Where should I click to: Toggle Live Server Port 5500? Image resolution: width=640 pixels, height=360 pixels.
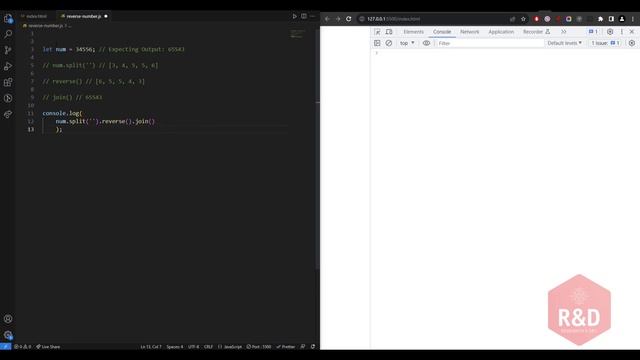[x=259, y=347]
